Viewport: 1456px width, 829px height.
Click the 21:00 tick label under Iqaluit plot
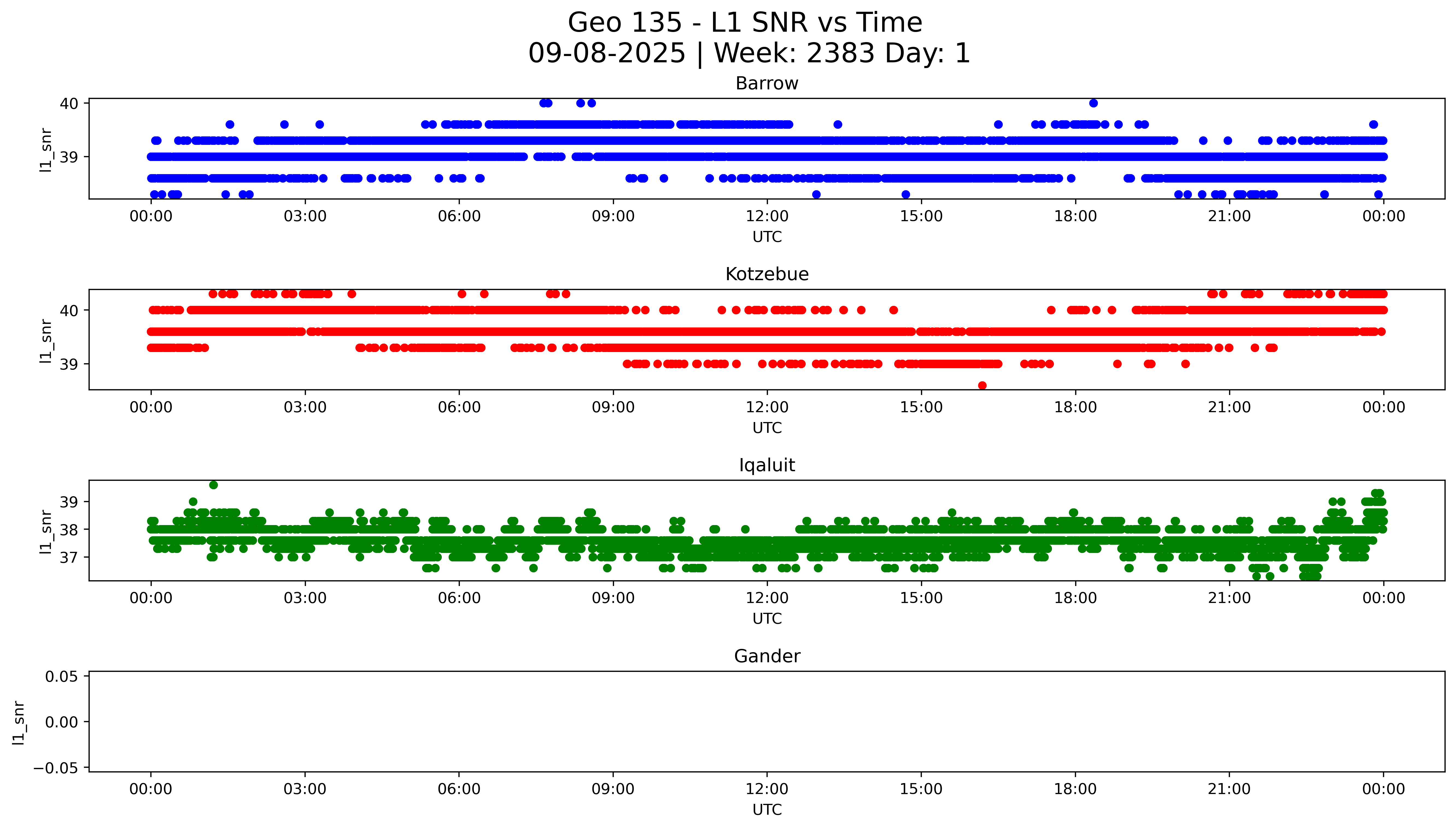pyautogui.click(x=1229, y=598)
